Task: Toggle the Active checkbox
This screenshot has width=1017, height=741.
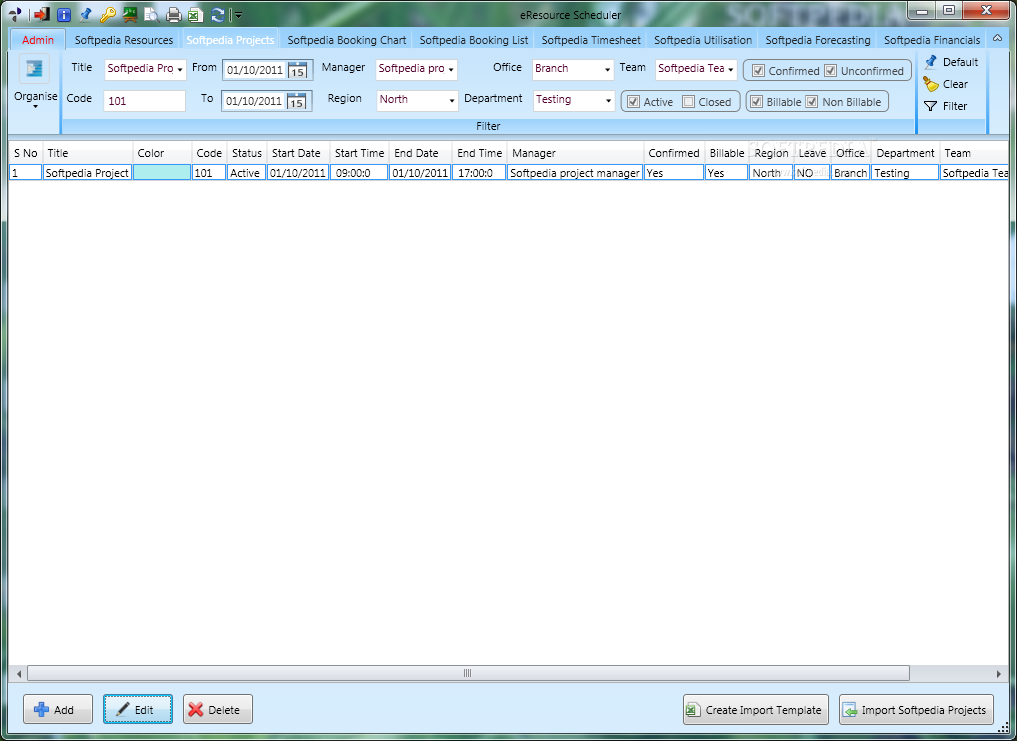Action: coord(634,101)
